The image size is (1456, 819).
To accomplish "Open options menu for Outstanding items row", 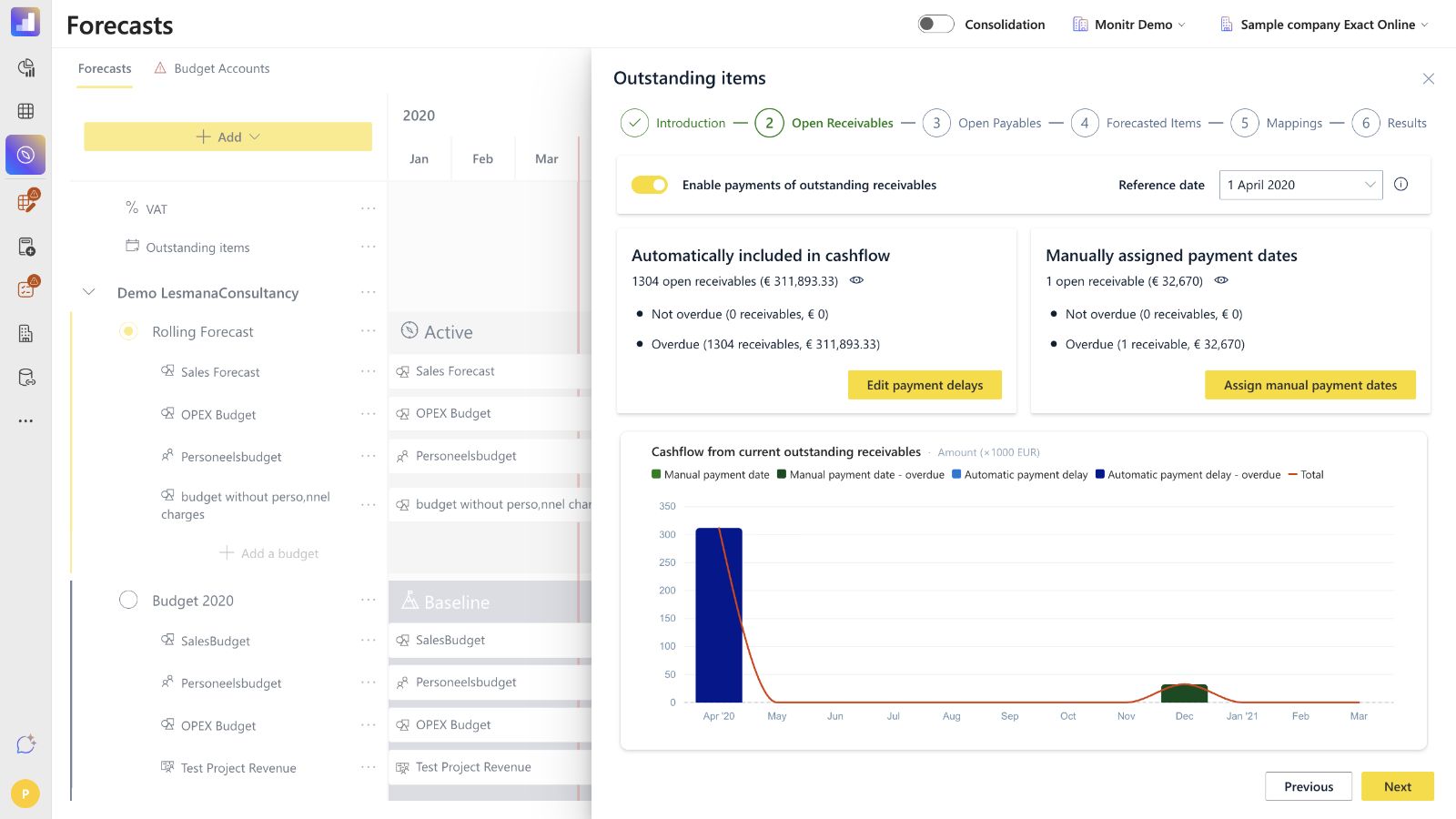I will (x=368, y=247).
